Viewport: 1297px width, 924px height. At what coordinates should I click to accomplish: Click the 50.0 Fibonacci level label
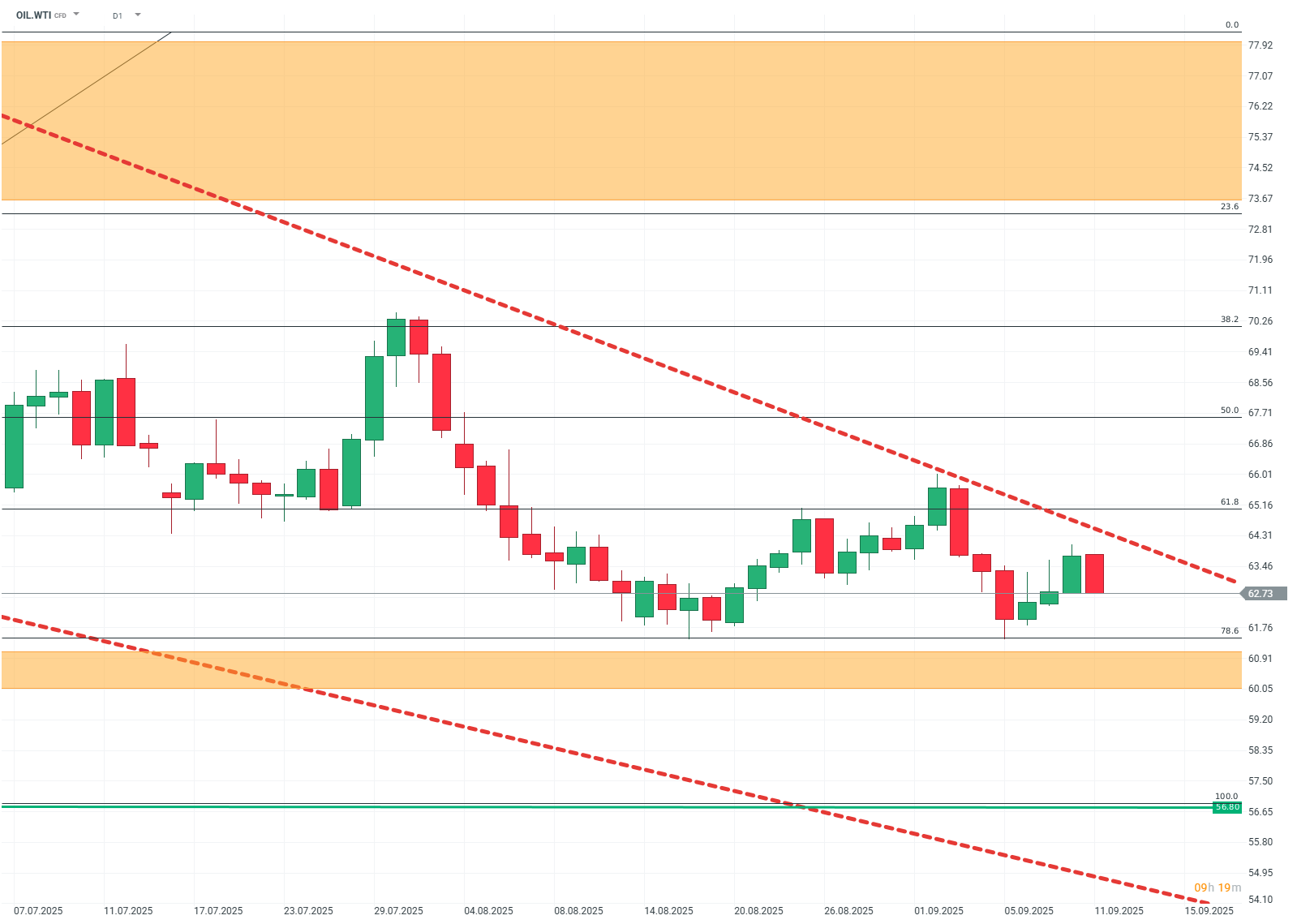1230,410
